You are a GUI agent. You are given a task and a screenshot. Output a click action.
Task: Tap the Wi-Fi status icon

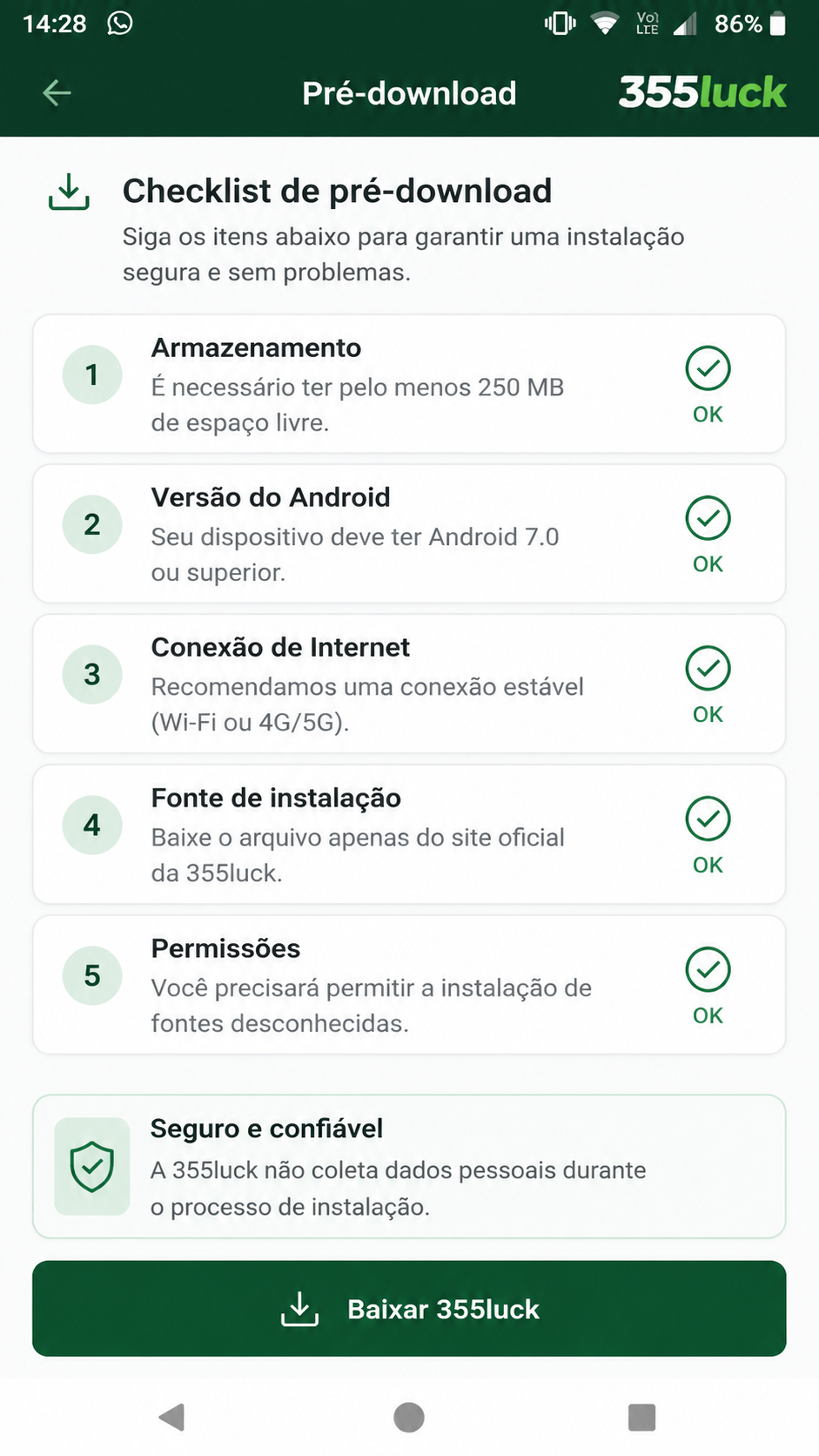pyautogui.click(x=604, y=24)
